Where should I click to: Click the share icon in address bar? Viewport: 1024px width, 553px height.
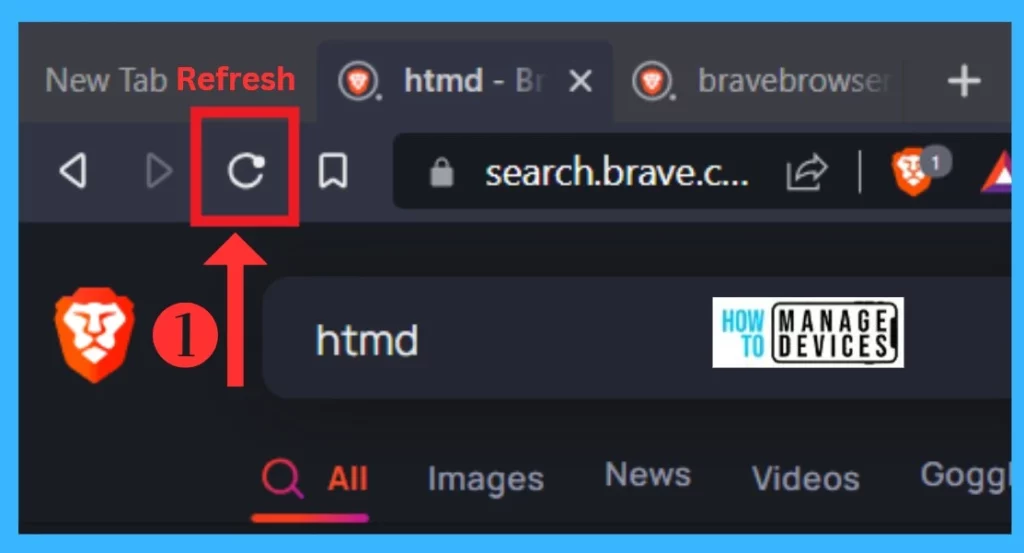[807, 172]
